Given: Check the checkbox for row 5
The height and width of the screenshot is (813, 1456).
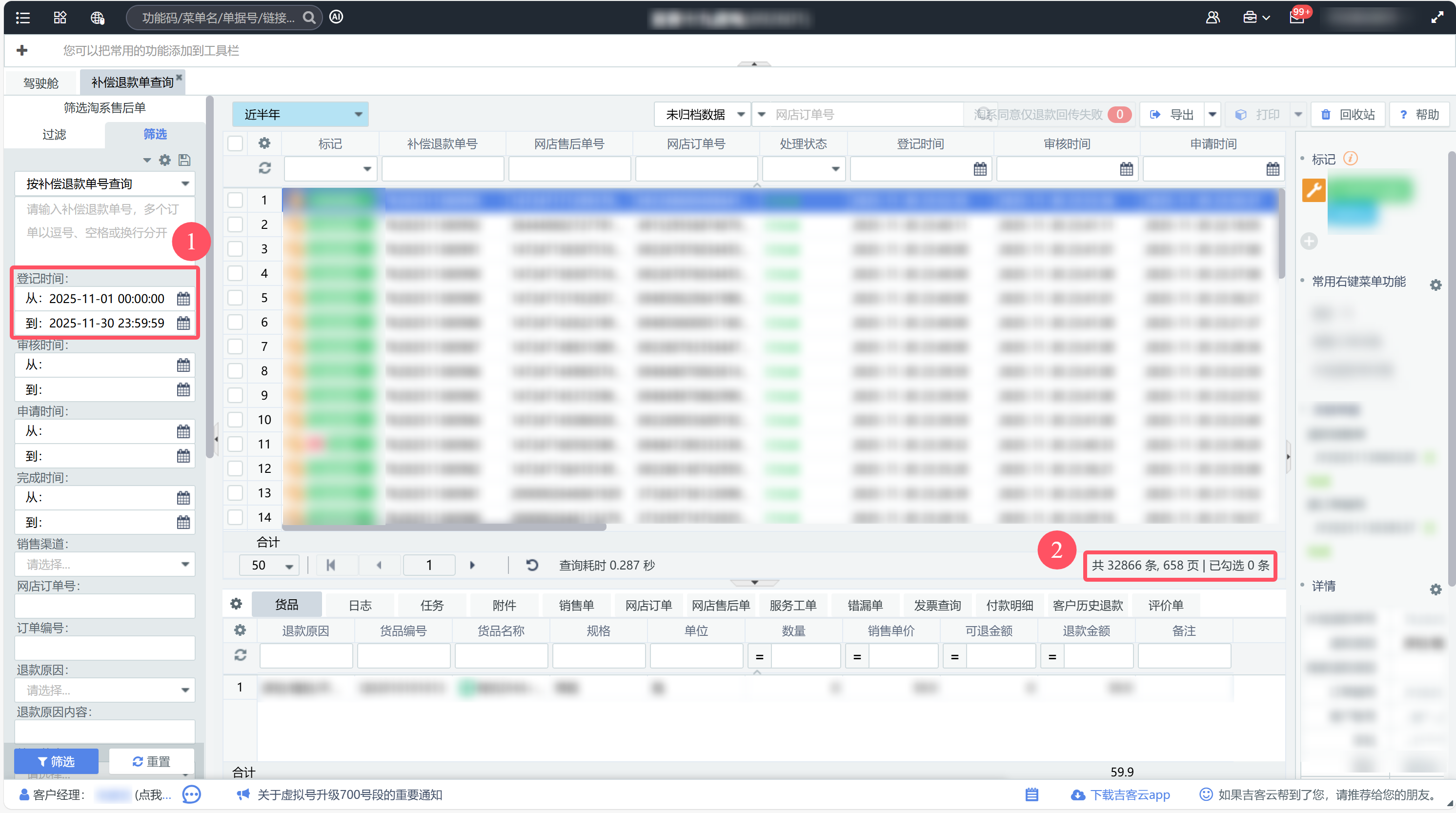Looking at the screenshot, I should [x=235, y=298].
